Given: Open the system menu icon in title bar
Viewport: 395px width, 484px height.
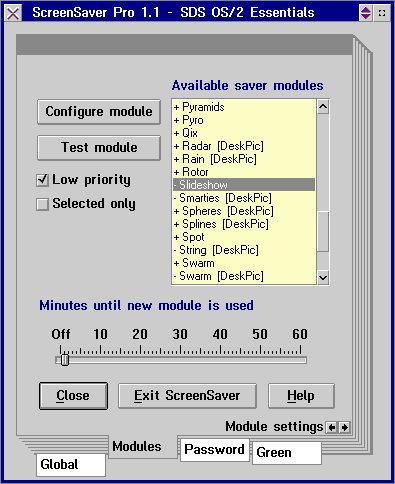Looking at the screenshot, I should click(x=13, y=13).
